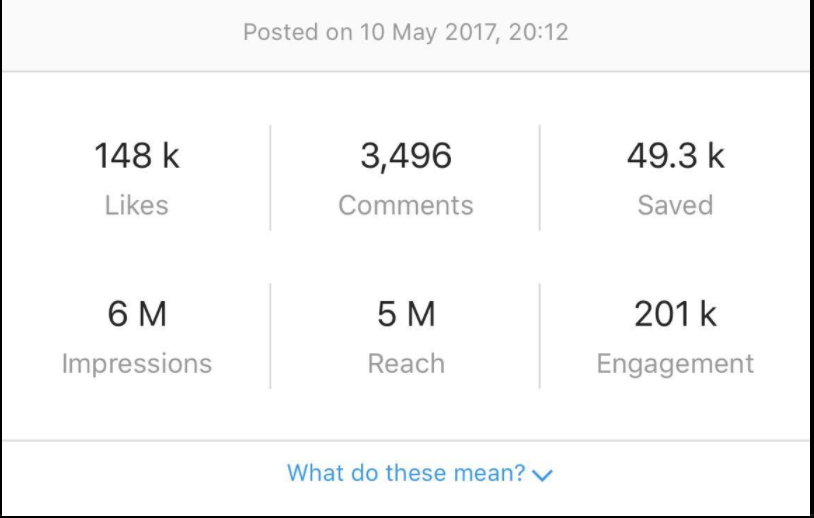Tap the Engagement label

[x=675, y=364]
